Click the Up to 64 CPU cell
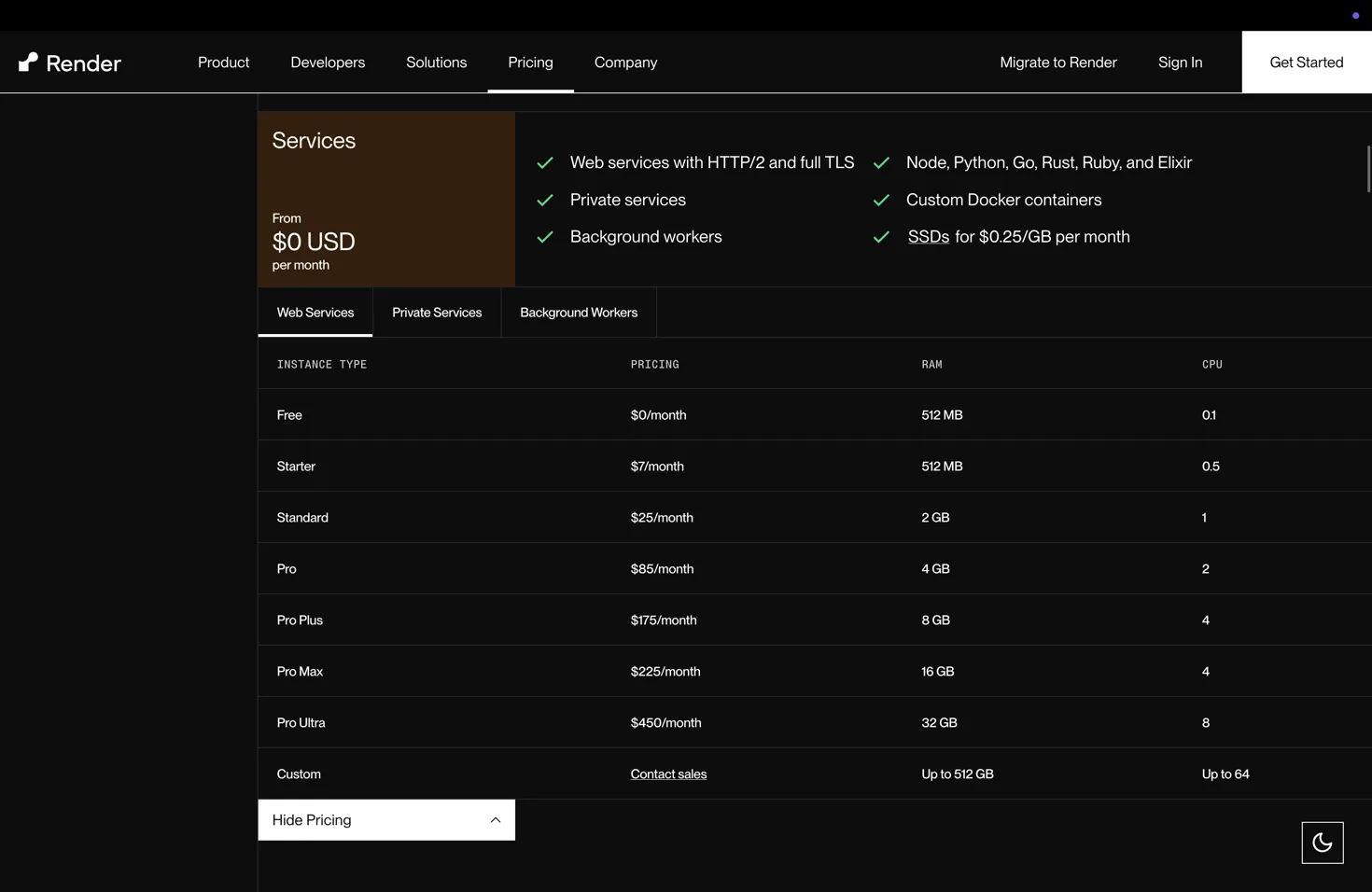1372x892 pixels. 1225,774
